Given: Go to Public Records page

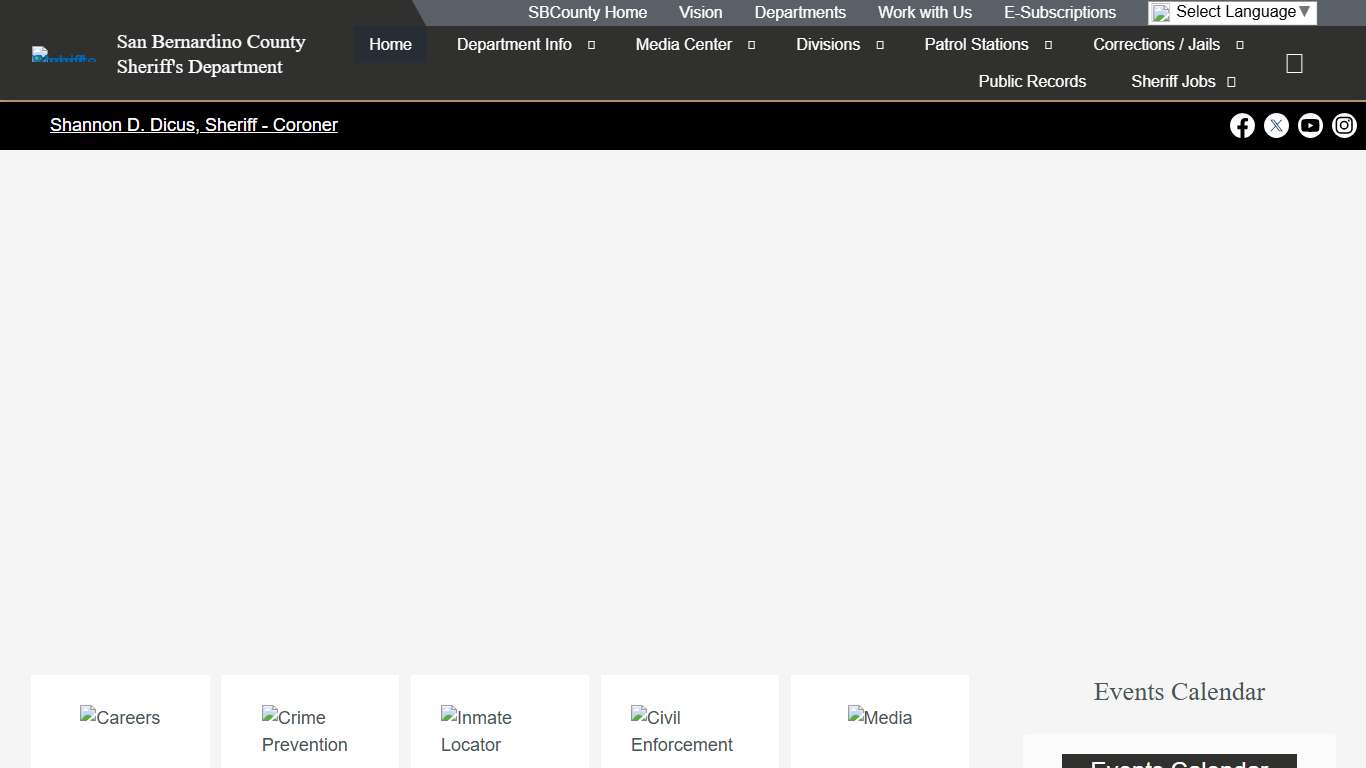Looking at the screenshot, I should pyautogui.click(x=1032, y=82).
